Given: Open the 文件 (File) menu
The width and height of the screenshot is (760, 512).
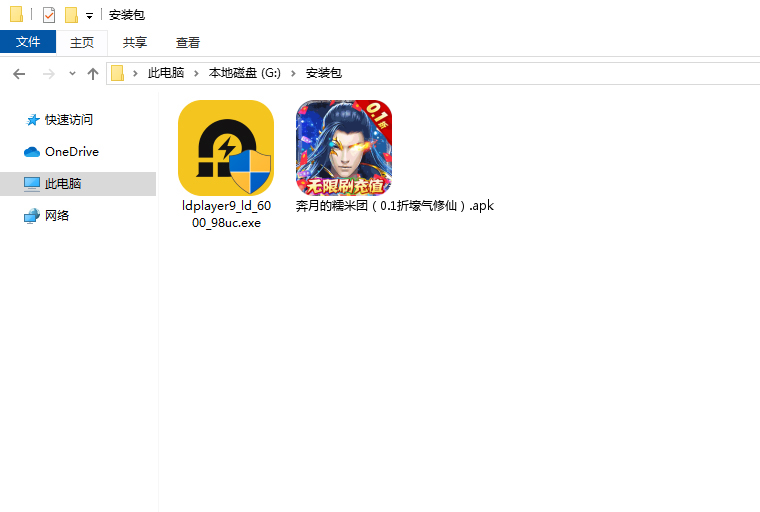Looking at the screenshot, I should [x=28, y=42].
